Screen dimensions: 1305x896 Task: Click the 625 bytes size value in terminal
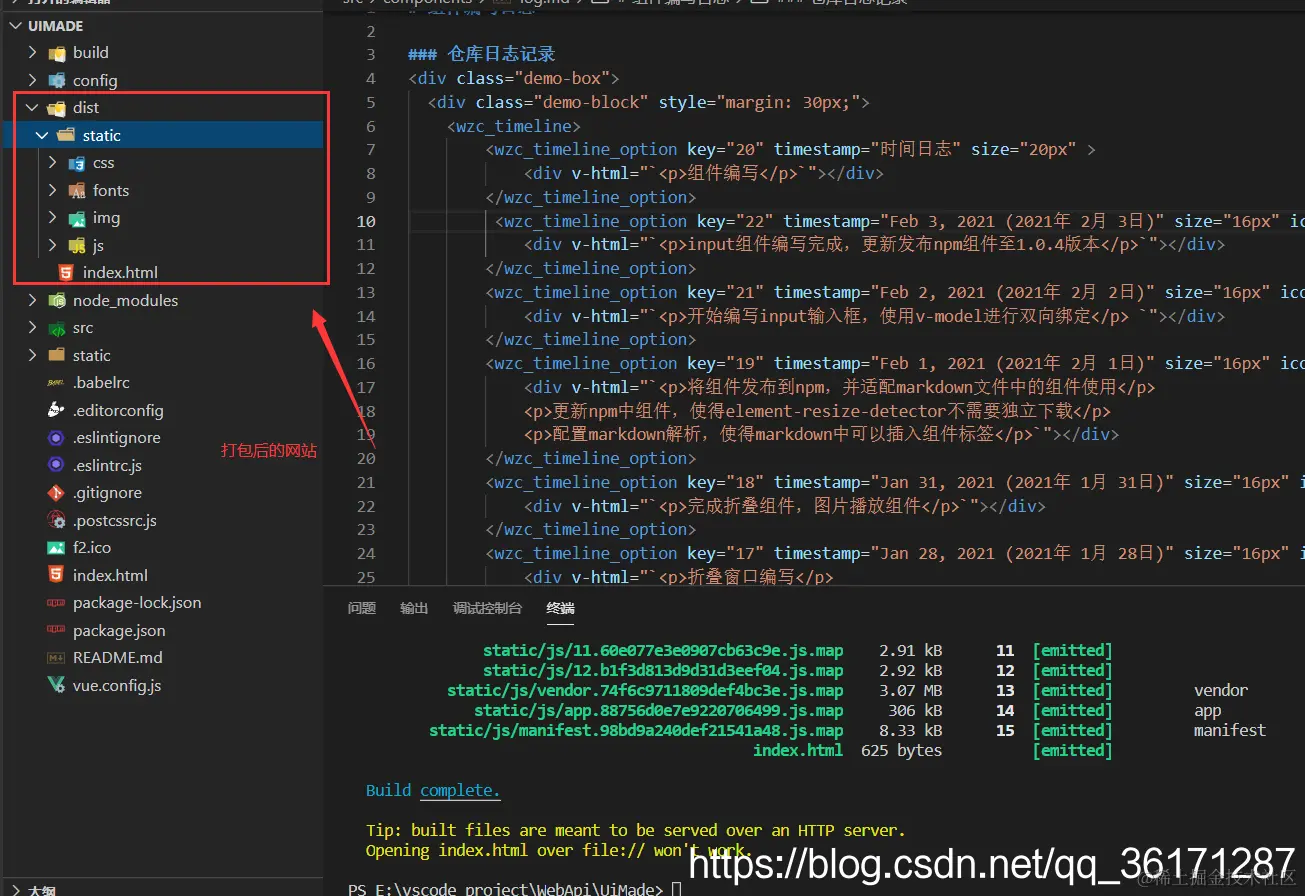pos(901,751)
